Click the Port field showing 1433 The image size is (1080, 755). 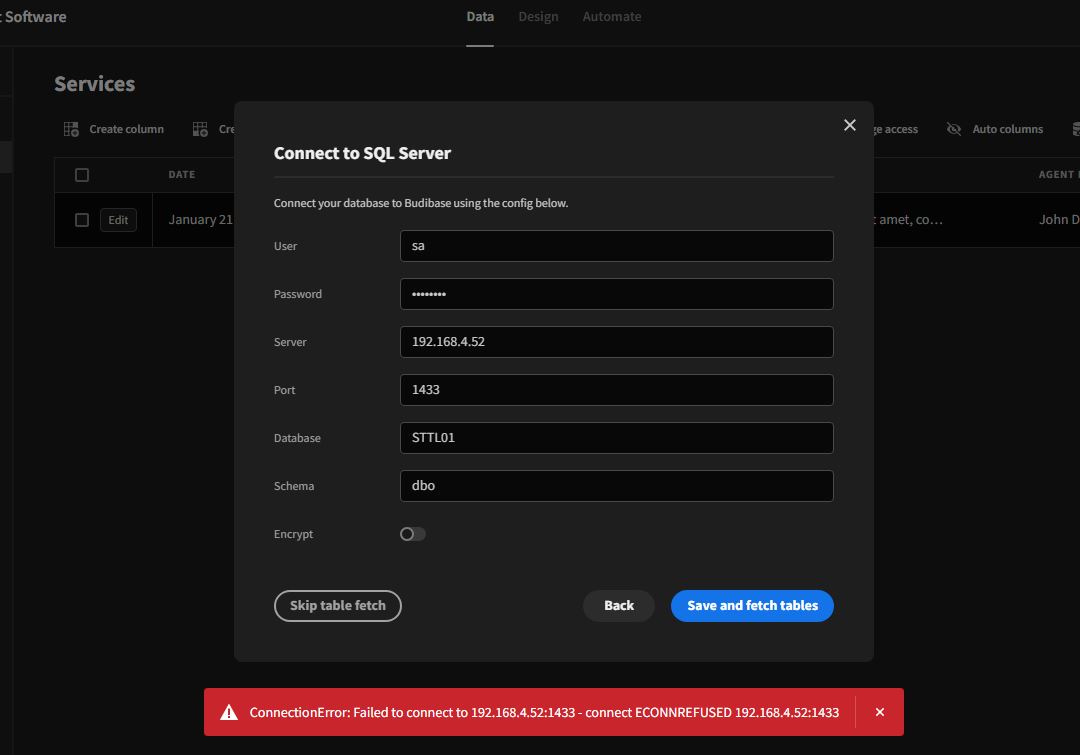click(616, 390)
